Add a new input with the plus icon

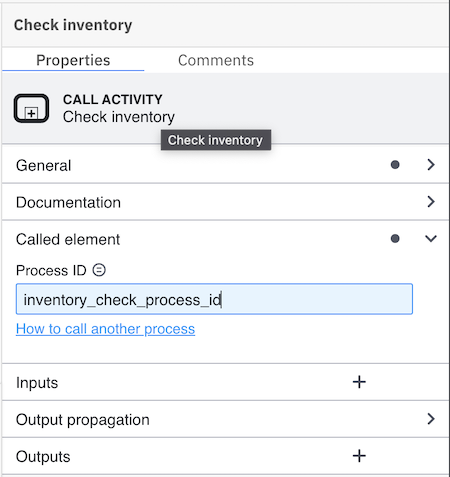click(x=359, y=382)
